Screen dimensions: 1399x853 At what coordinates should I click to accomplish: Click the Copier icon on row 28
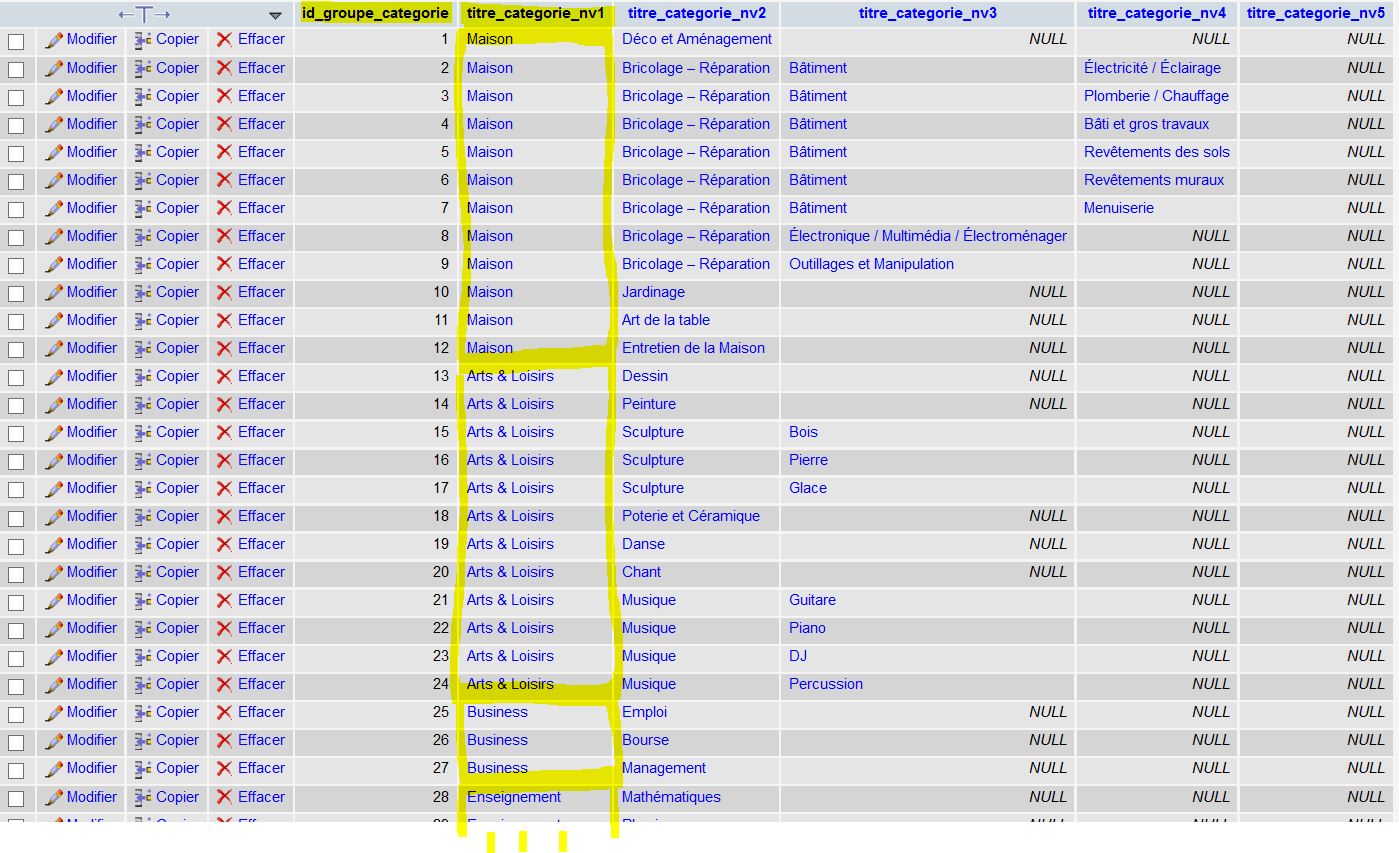point(143,797)
